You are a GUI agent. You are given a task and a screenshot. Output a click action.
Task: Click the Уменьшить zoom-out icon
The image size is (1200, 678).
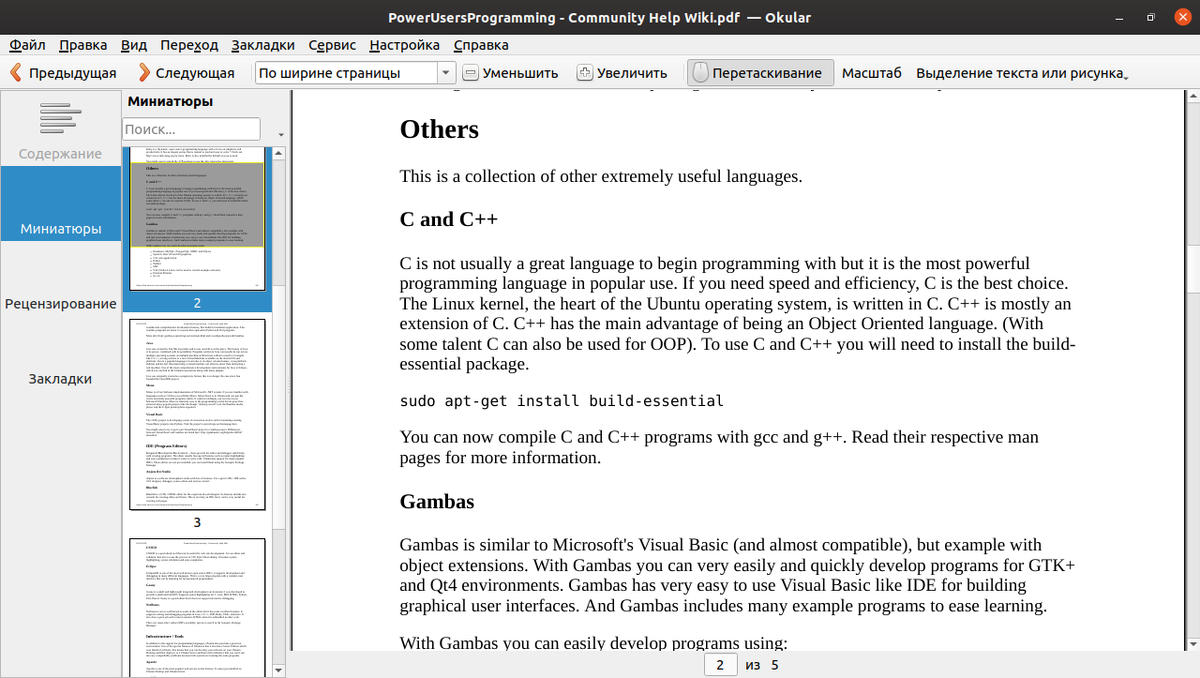[x=470, y=73]
